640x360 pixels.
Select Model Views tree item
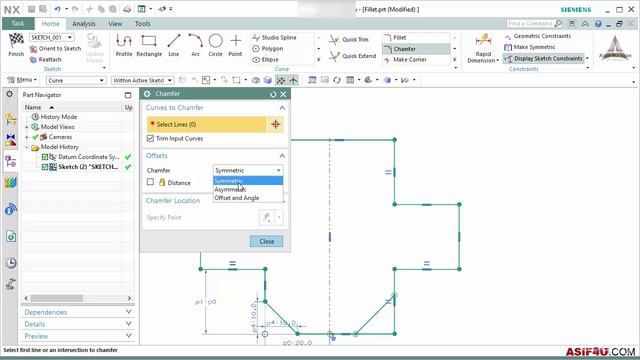point(57,127)
